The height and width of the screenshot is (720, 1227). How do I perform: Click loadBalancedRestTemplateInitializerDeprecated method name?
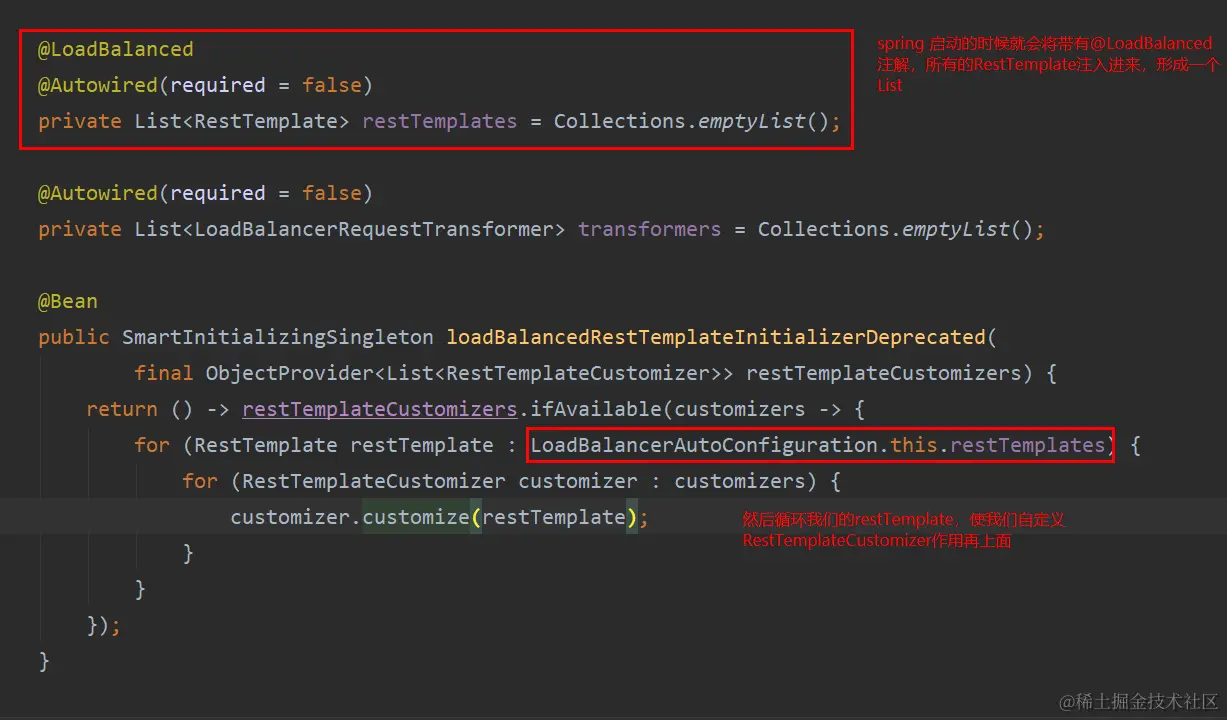coord(716,337)
